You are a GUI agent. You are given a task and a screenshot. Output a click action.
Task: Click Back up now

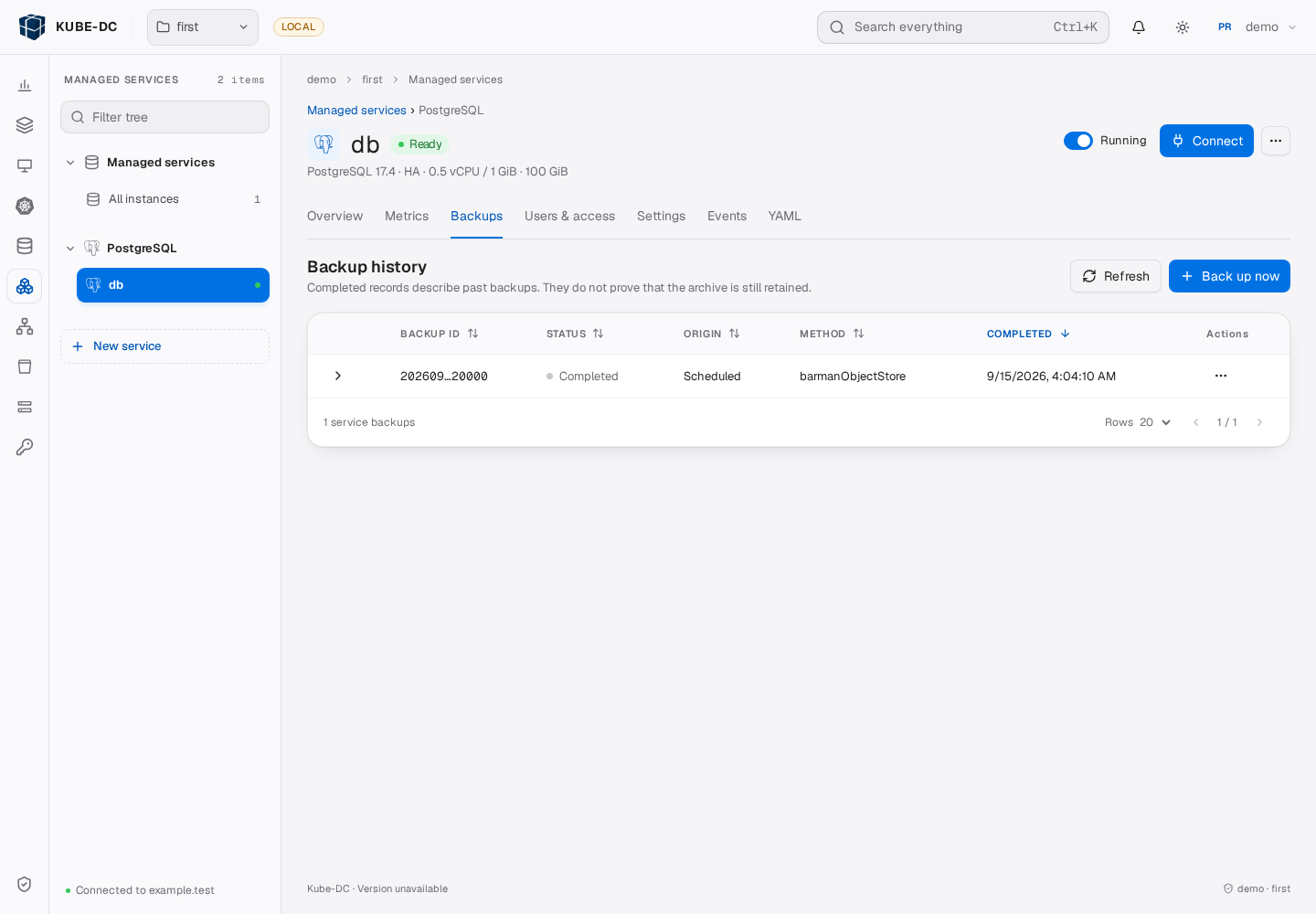(x=1229, y=276)
